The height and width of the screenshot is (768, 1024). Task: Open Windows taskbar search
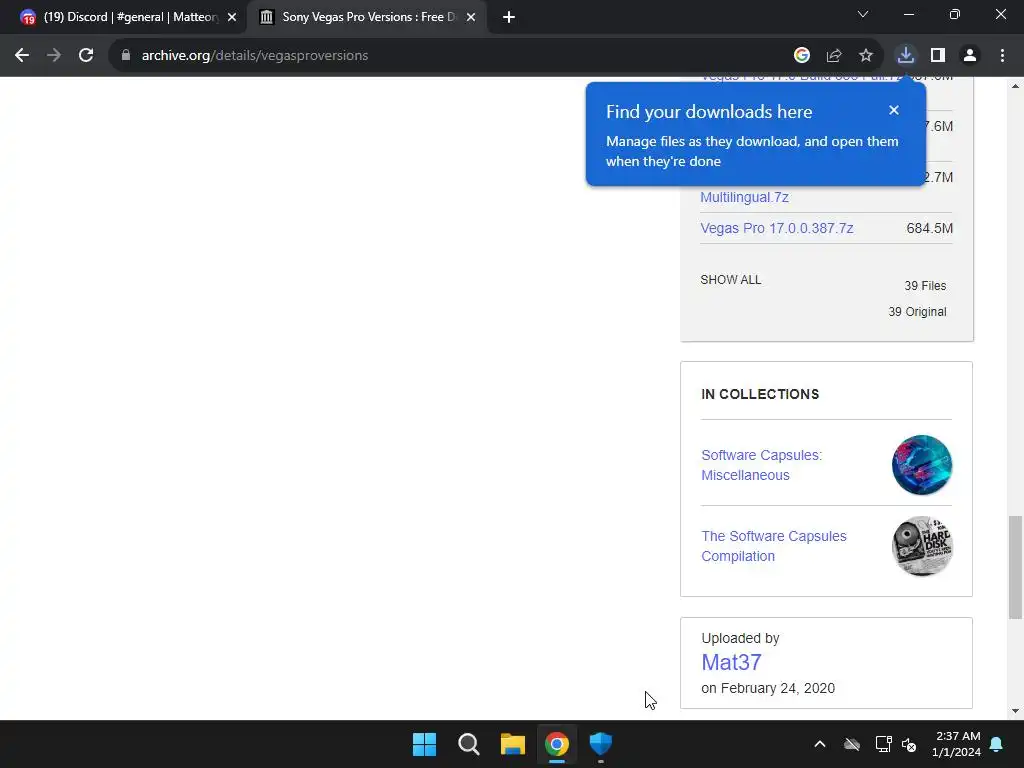(x=469, y=744)
